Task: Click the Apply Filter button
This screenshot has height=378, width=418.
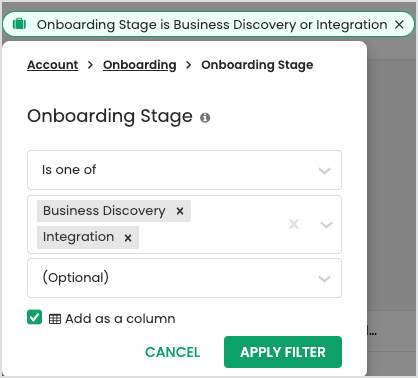Action: pos(283,352)
